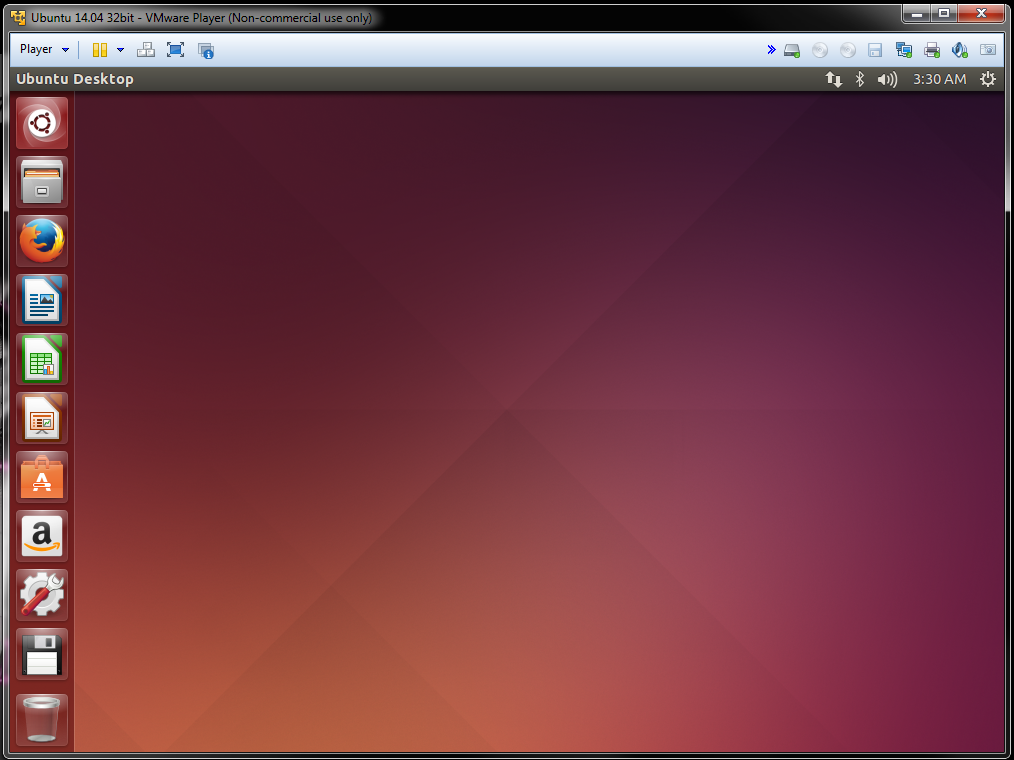This screenshot has width=1014, height=760.
Task: Open the session power gear menu
Action: pyautogui.click(x=987, y=79)
